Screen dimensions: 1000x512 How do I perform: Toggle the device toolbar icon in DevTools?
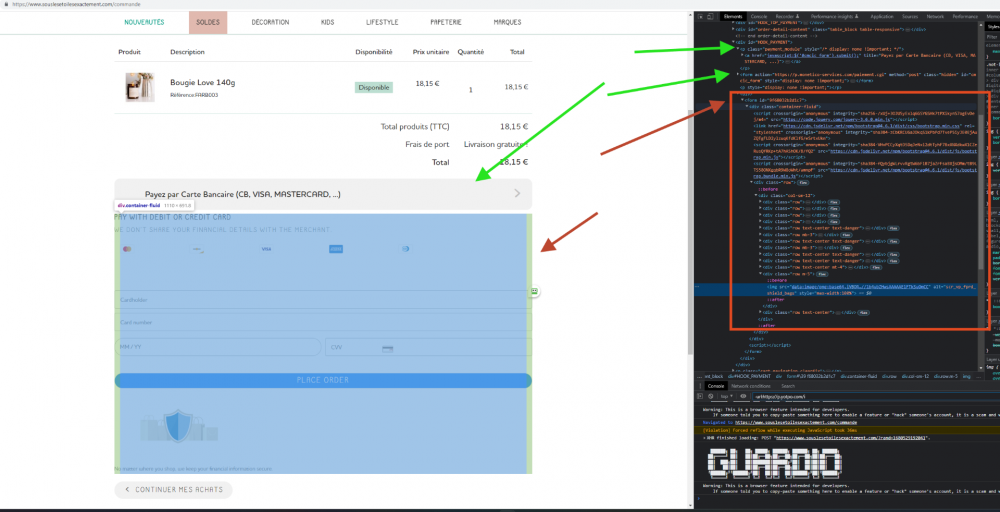pos(710,16)
